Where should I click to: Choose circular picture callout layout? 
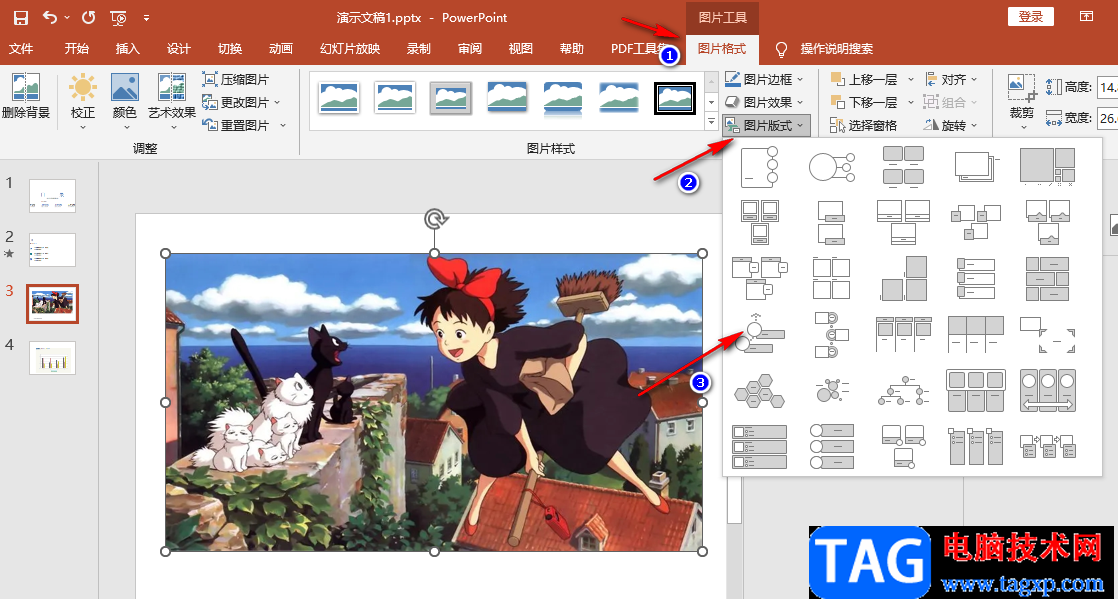[832, 168]
